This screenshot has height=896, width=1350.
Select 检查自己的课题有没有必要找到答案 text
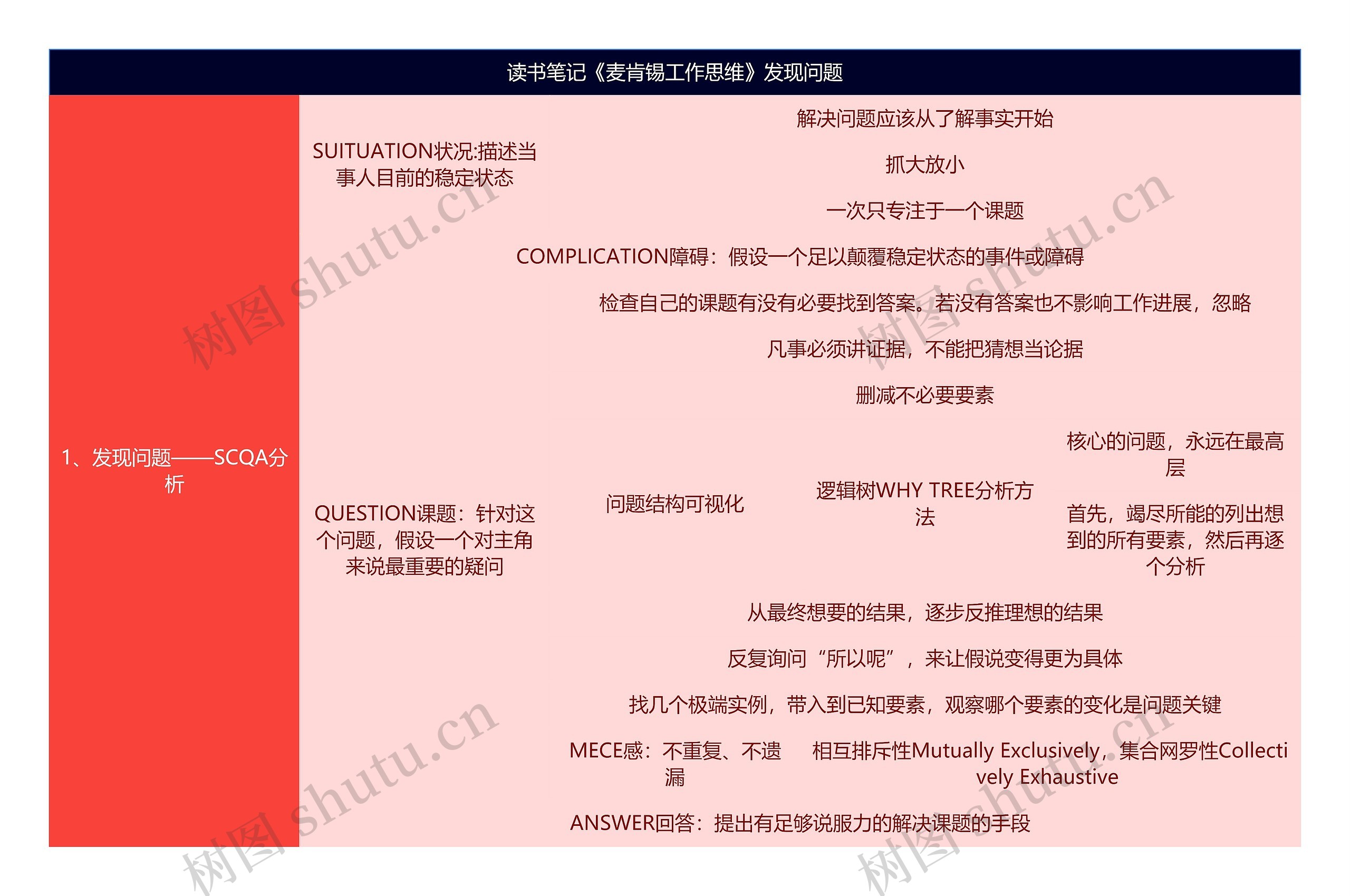point(924,303)
